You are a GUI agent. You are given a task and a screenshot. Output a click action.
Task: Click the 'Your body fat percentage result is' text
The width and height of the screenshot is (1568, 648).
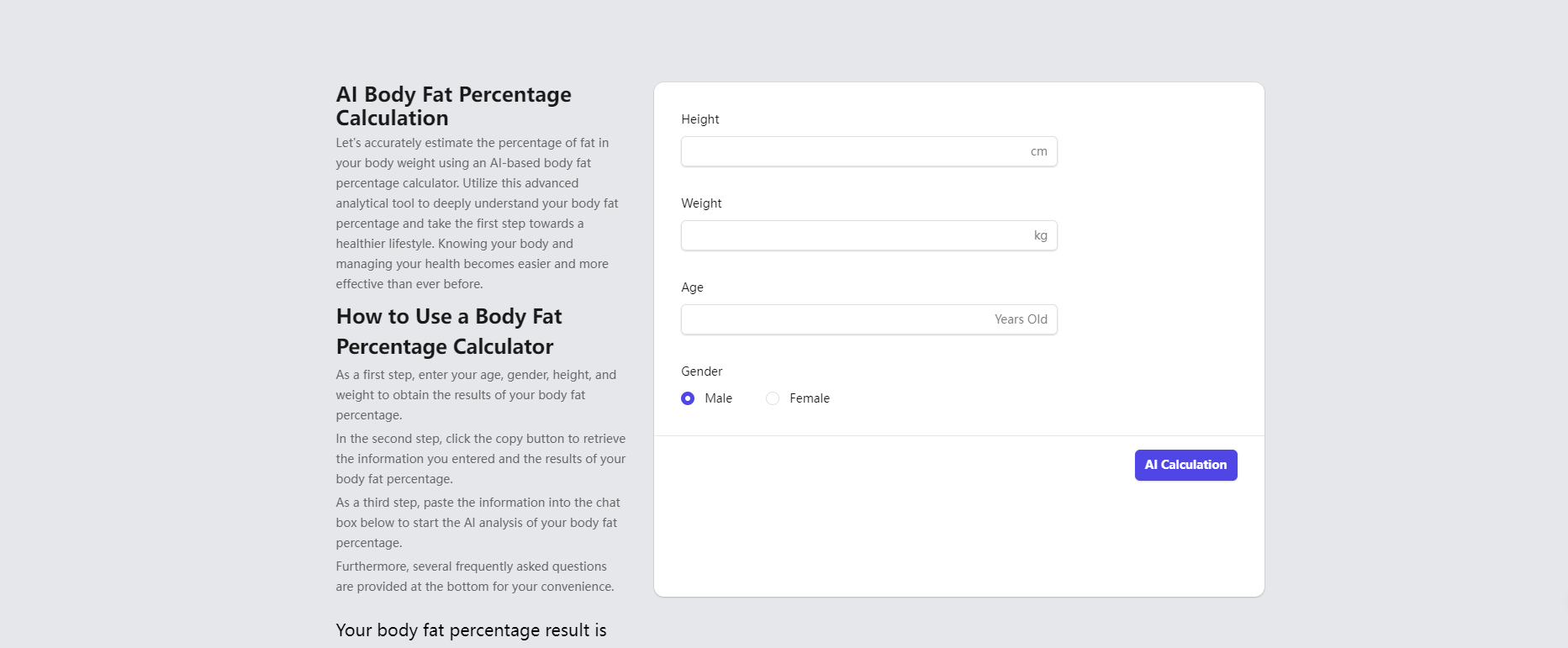click(471, 630)
